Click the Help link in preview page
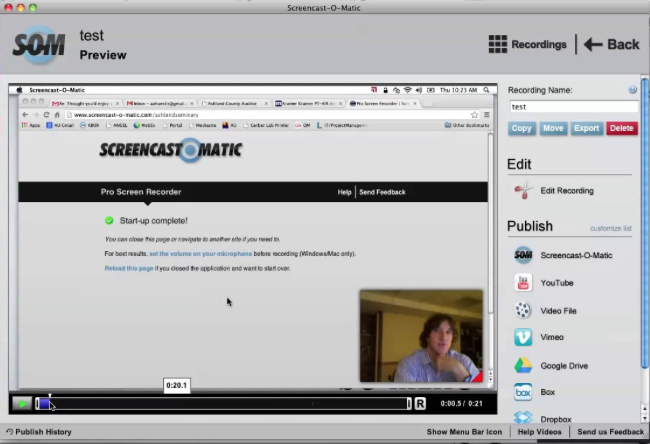The height and width of the screenshot is (444, 650). 344,192
